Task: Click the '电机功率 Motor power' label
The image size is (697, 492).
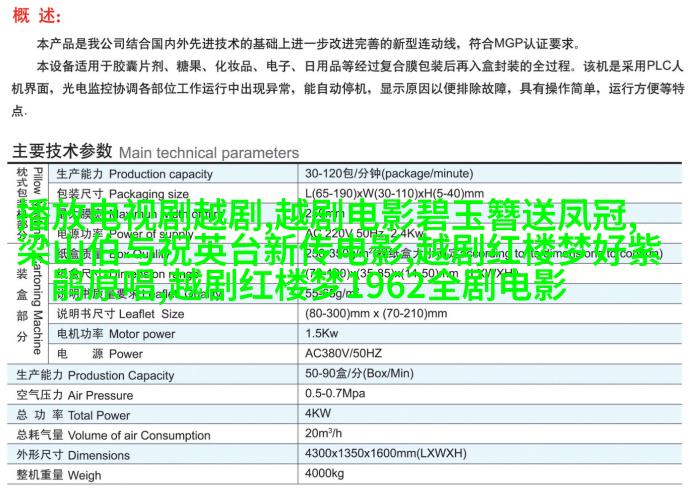Action: coord(116,334)
